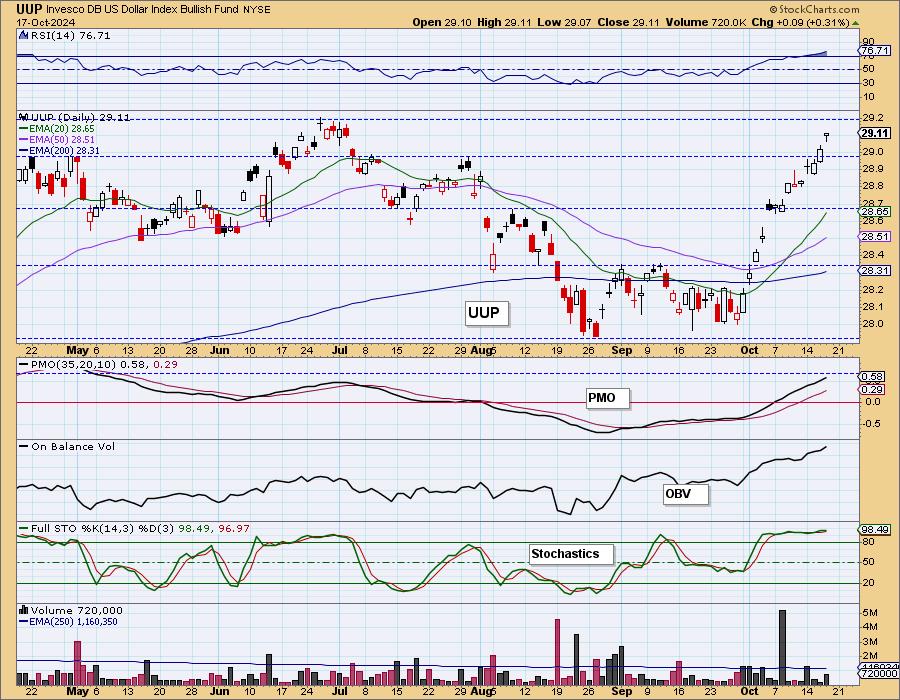Click the Chg +0.09 (+0.31%) value
Screen dimensions: 900x700
click(x=800, y=22)
